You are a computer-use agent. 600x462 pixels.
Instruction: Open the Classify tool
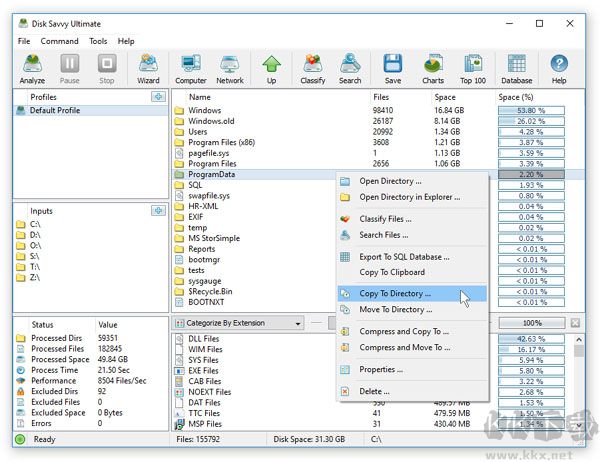pyautogui.click(x=313, y=69)
